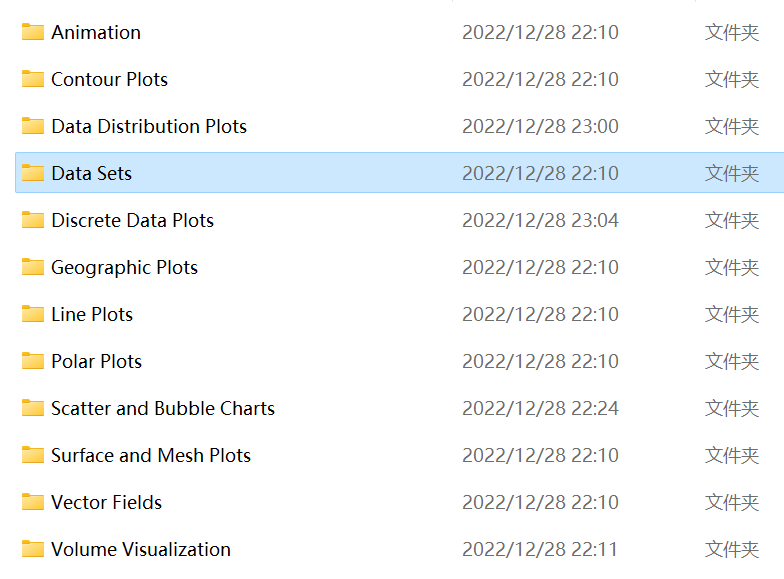Select the Surface and Mesh Plots name
The height and width of the screenshot is (579, 784).
150,455
